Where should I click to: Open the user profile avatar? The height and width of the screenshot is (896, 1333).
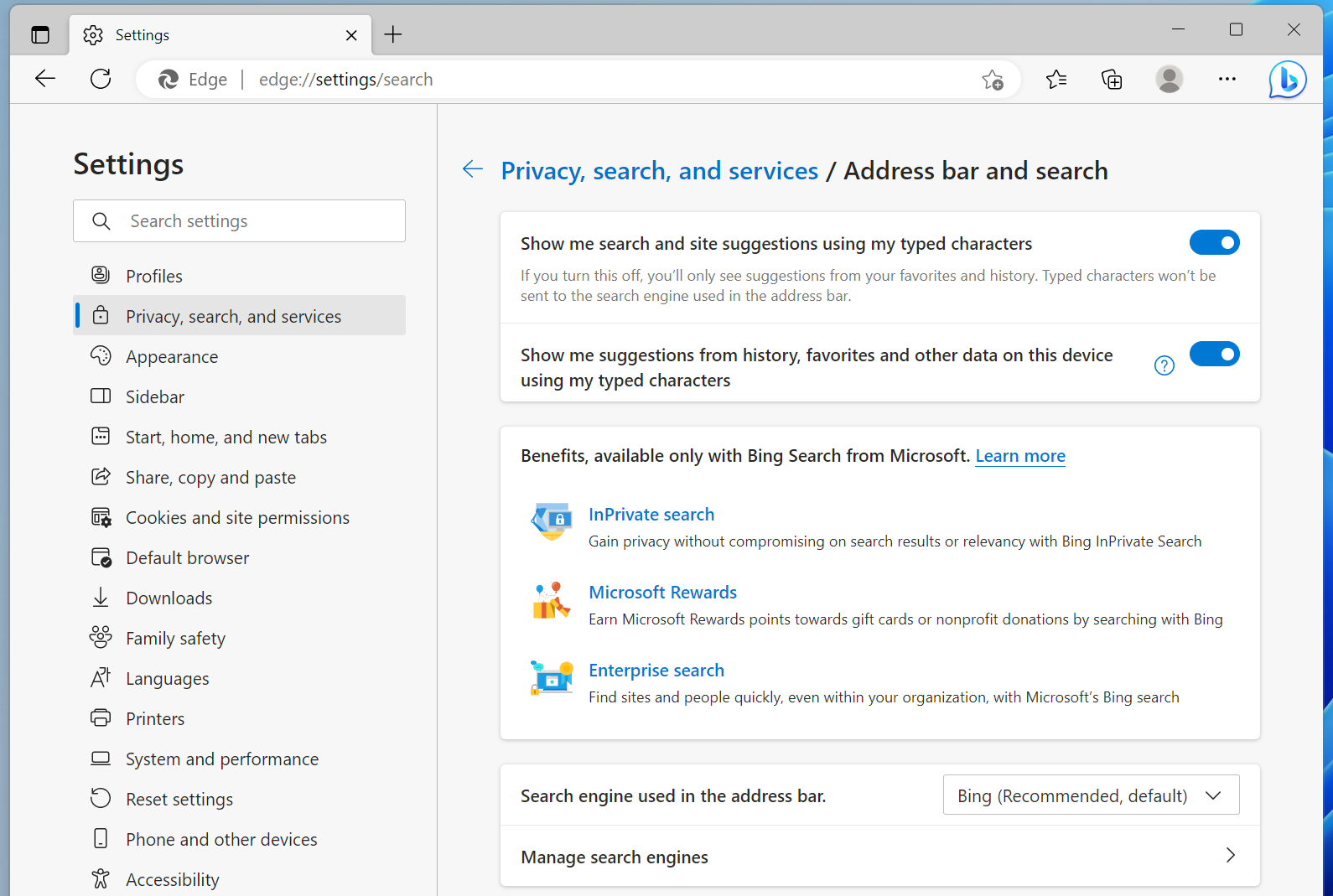point(1170,79)
